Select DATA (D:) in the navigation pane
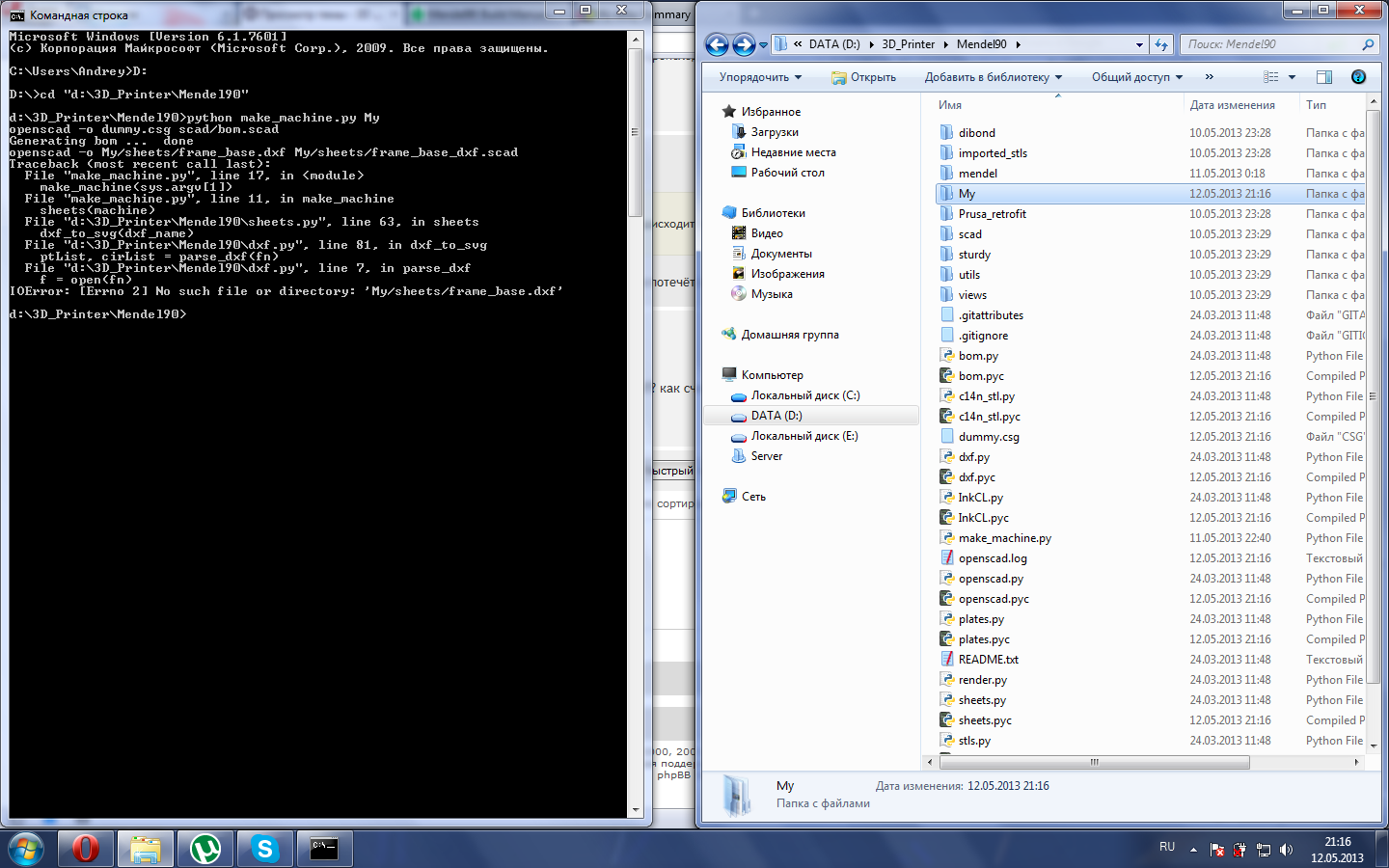1389x868 pixels. coord(776,416)
